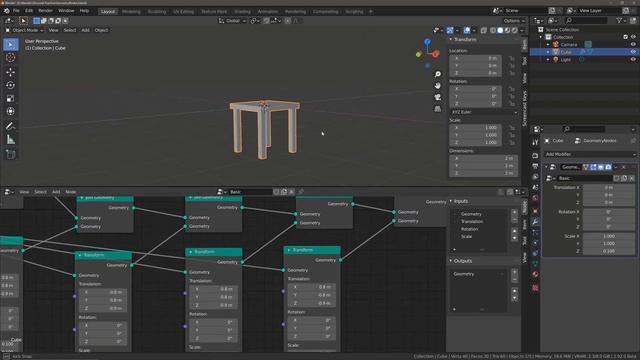Click the modifier Scale Z 0.100 field
Screen dimensions: 640x360
click(x=609, y=251)
